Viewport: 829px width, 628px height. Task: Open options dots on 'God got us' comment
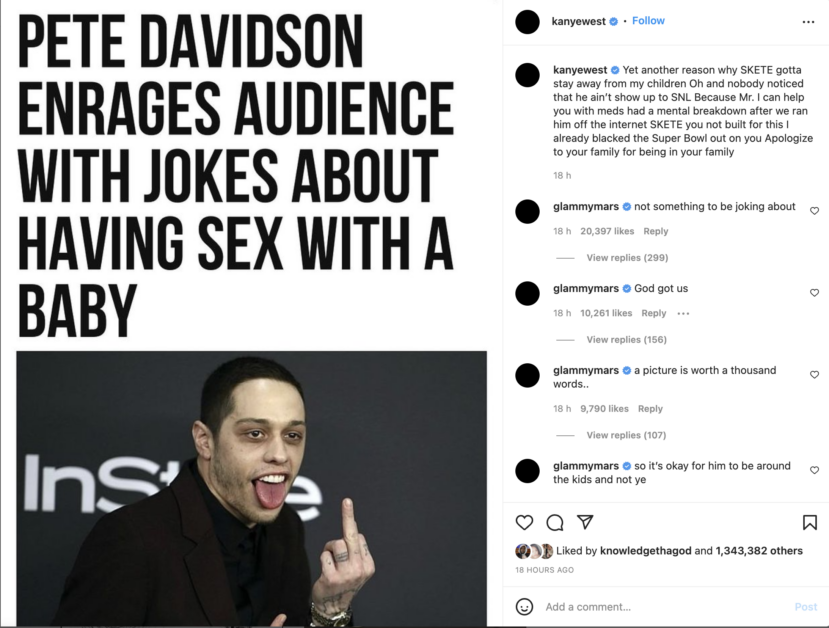[683, 313]
